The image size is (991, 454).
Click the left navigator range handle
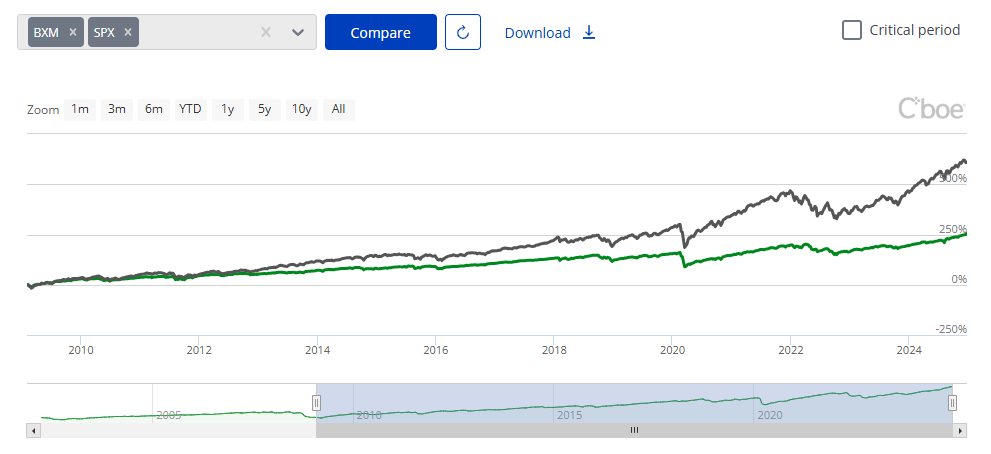(x=316, y=403)
